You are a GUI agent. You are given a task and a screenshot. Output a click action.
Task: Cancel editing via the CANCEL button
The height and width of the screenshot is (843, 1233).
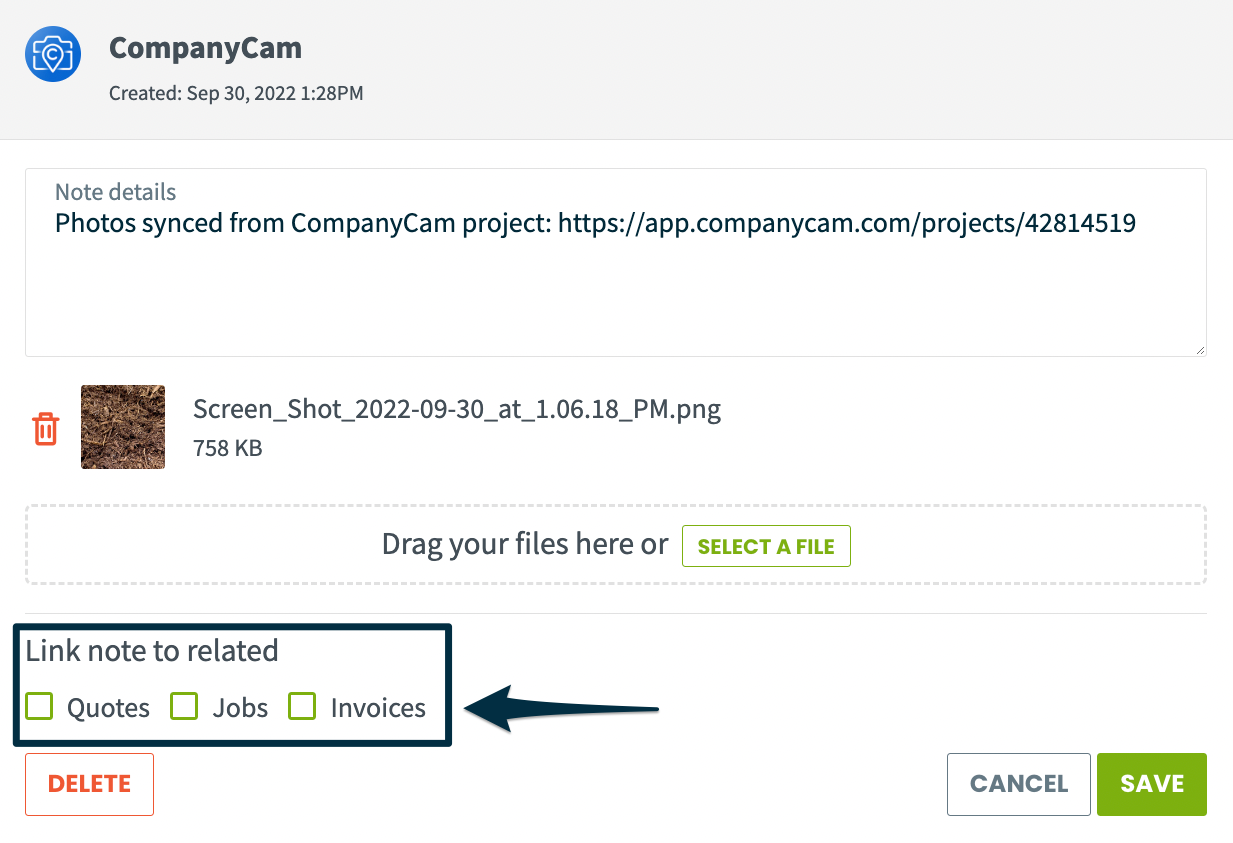click(1019, 784)
